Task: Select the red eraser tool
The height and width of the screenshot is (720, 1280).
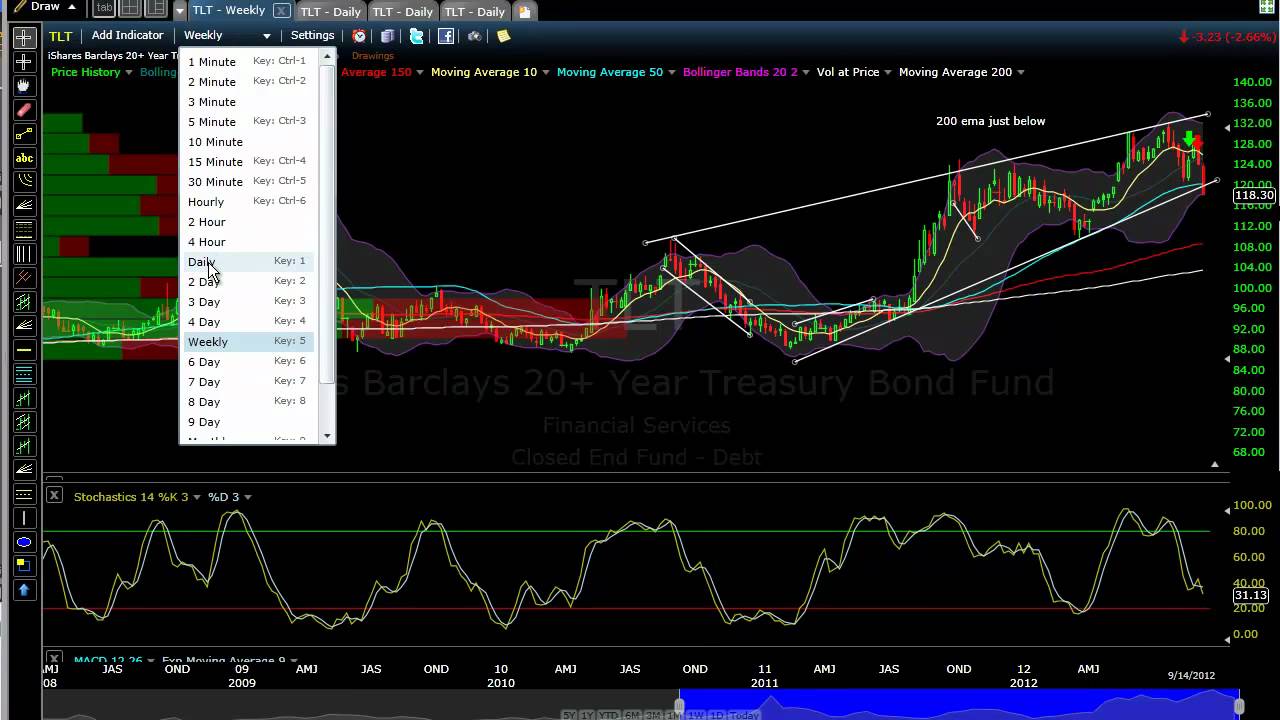Action: pos(24,110)
